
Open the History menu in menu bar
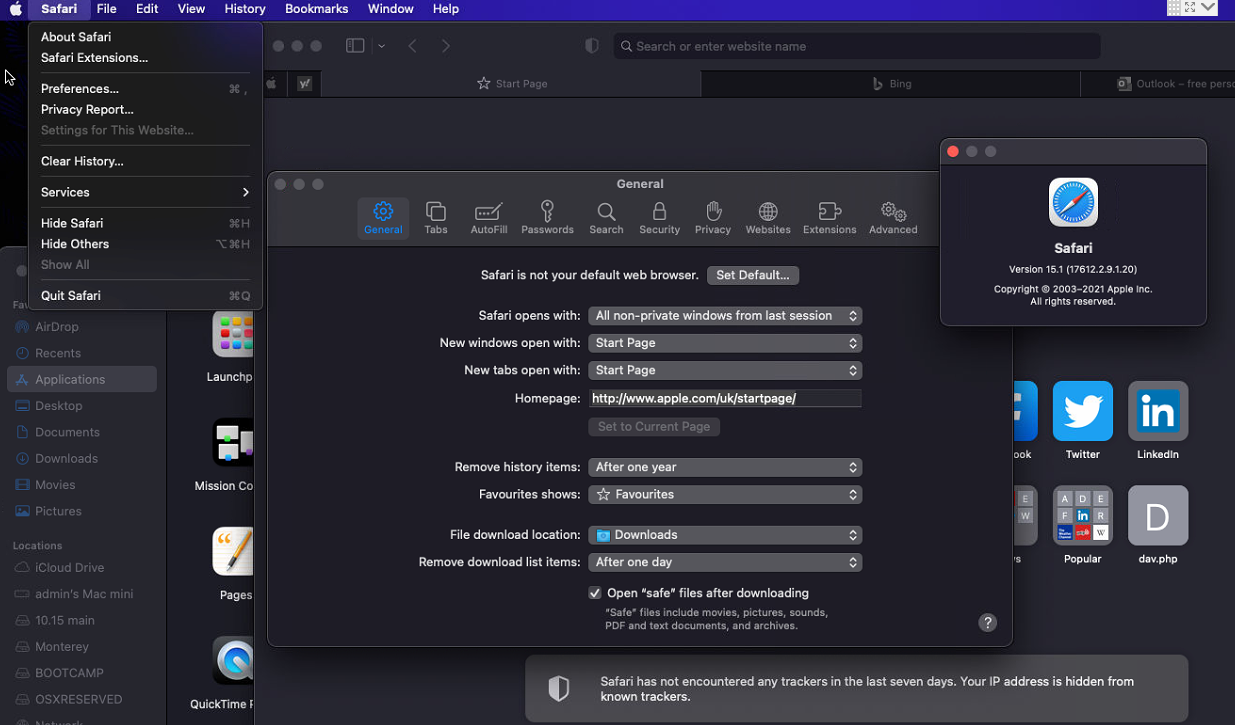click(x=245, y=9)
